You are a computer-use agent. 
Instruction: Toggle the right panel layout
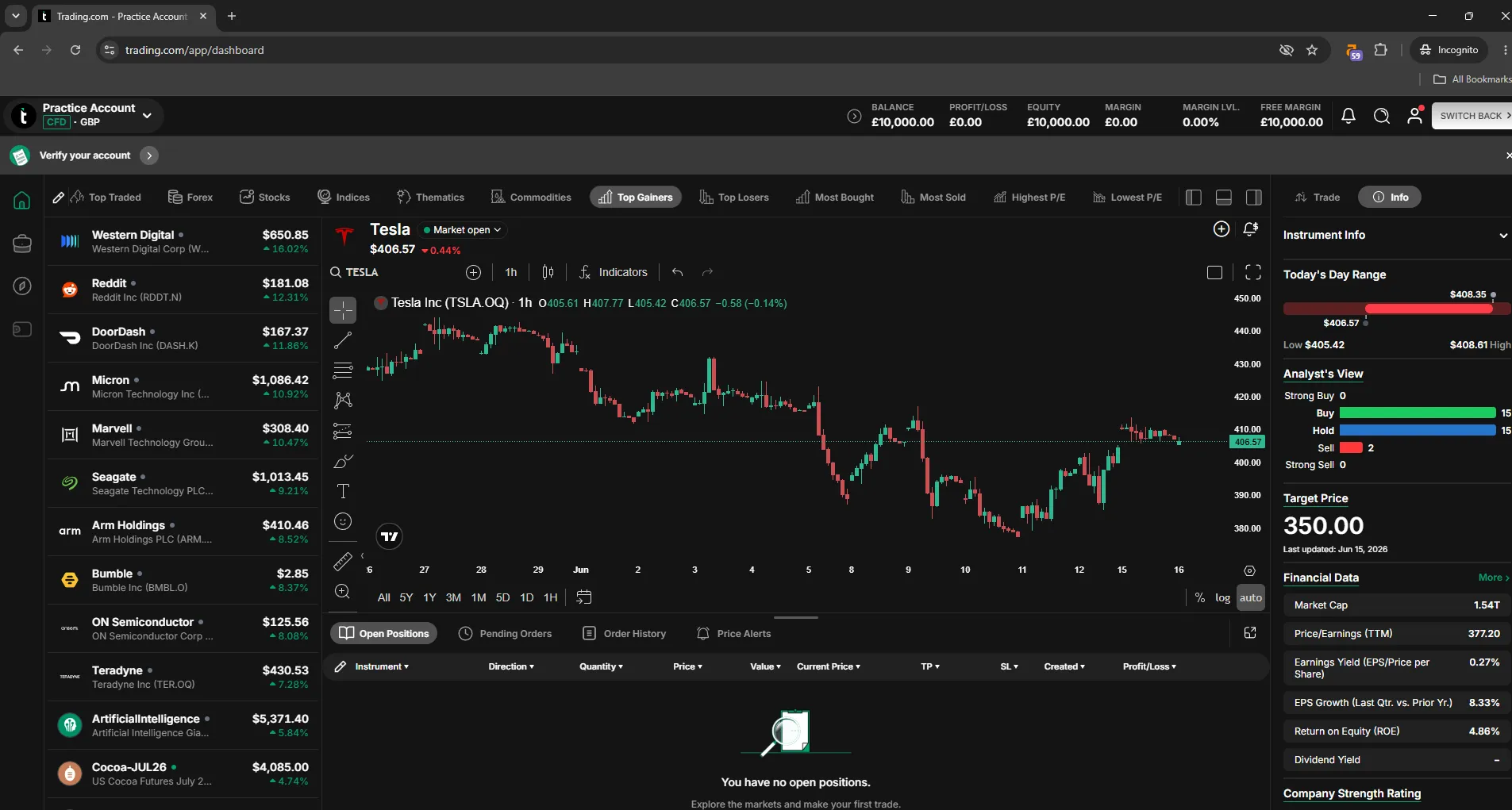1254,198
